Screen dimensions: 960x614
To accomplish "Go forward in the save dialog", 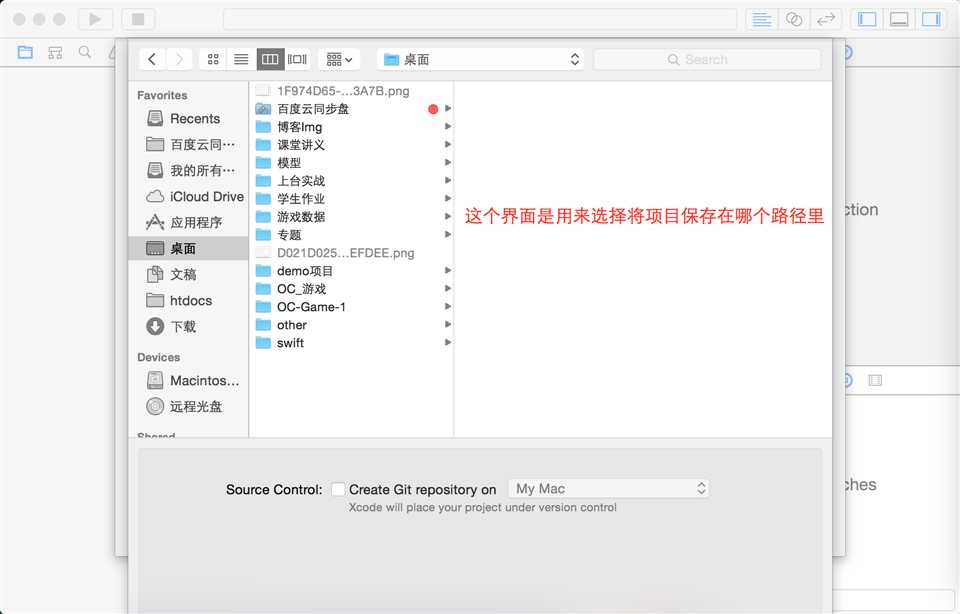I will click(179, 59).
